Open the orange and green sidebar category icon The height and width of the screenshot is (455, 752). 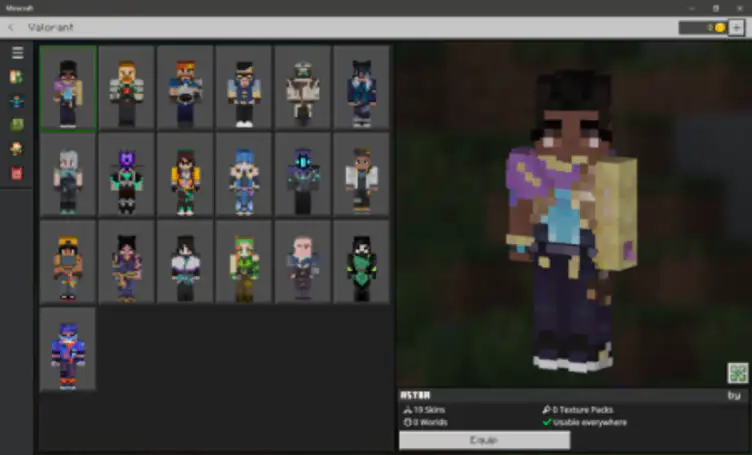click(x=17, y=77)
